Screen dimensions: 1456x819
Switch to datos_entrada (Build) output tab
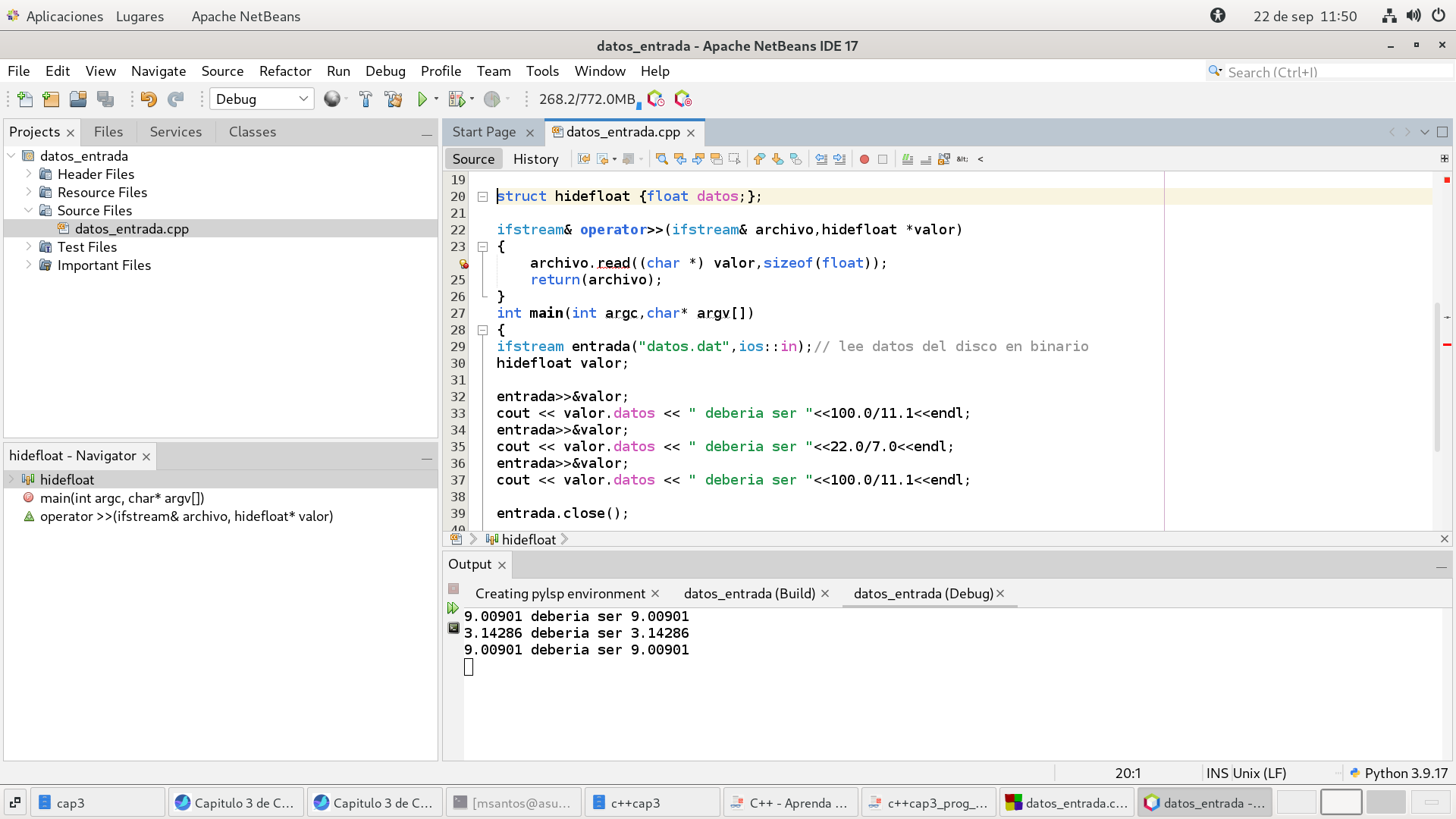click(748, 594)
